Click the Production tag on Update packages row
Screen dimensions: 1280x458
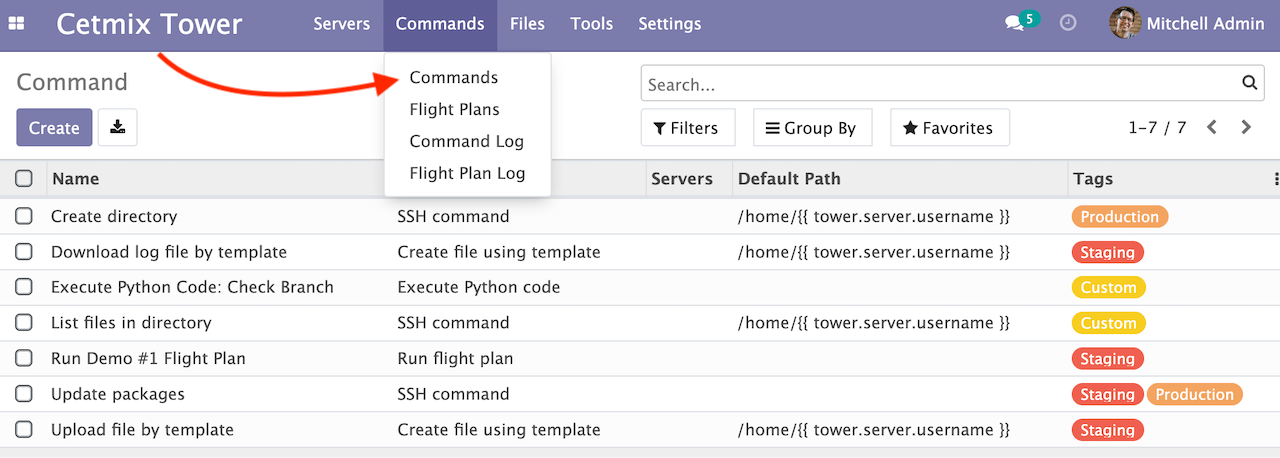click(1195, 394)
